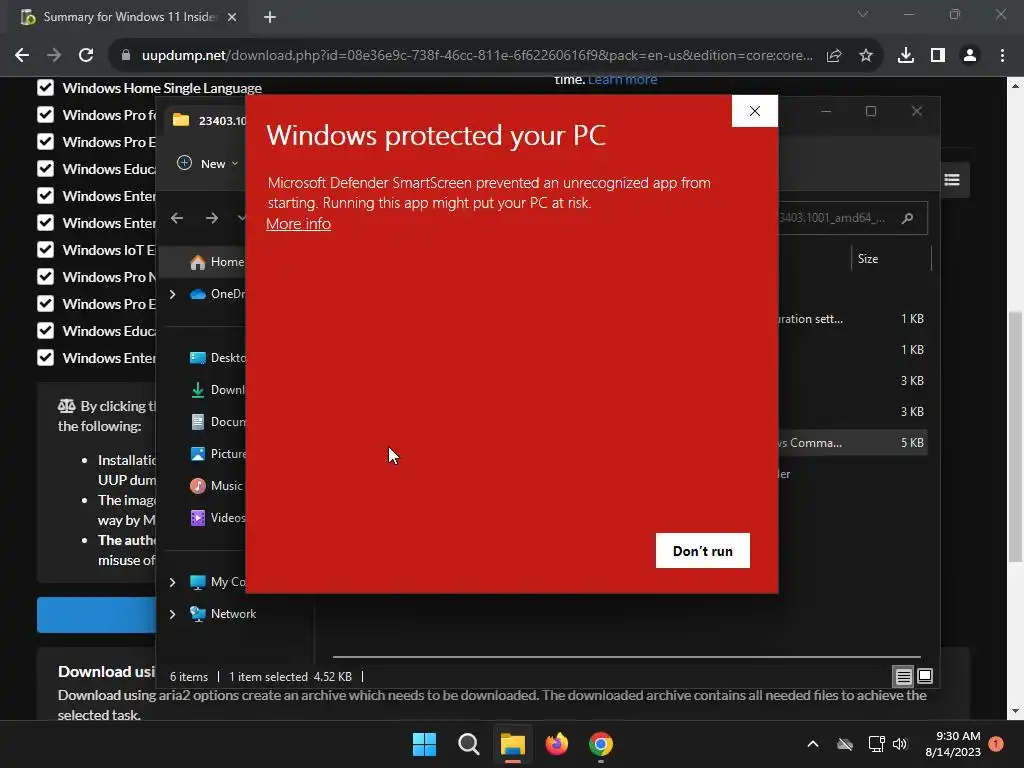1024x768 pixels.
Task: Toggle Chrome side panel icon
Action: [938, 56]
